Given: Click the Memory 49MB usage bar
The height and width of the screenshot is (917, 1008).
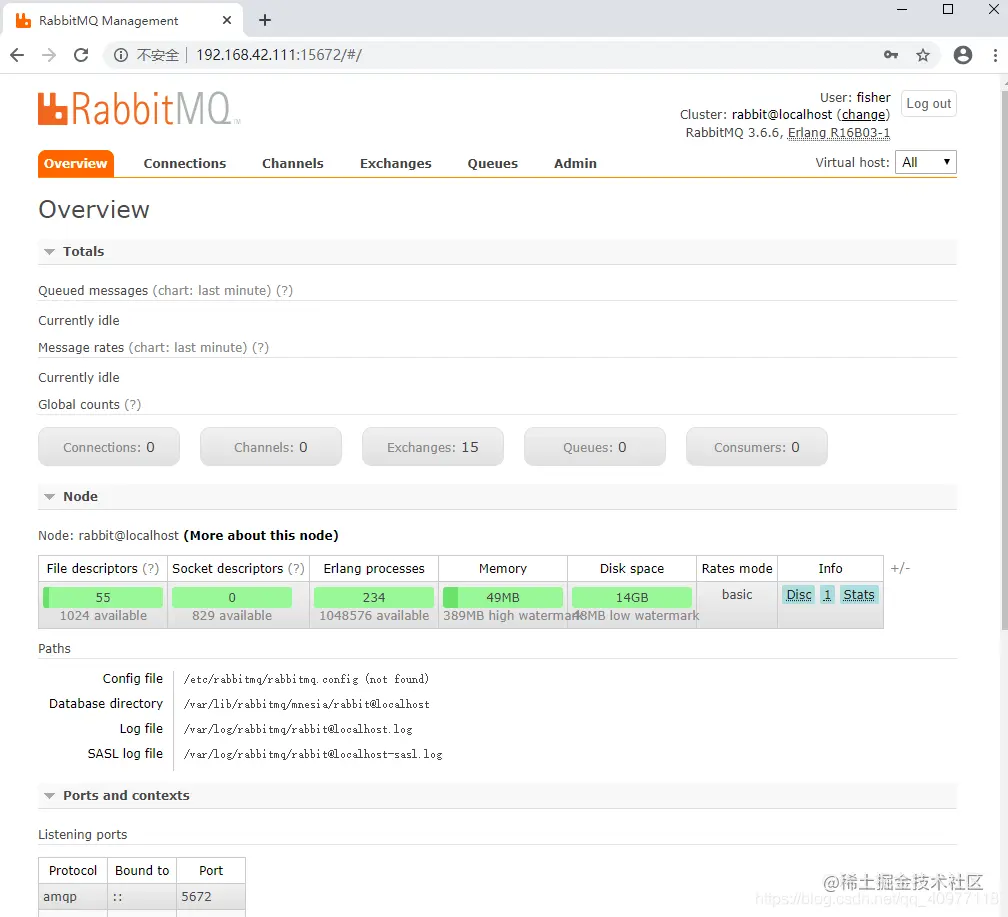Looking at the screenshot, I should 503,597.
